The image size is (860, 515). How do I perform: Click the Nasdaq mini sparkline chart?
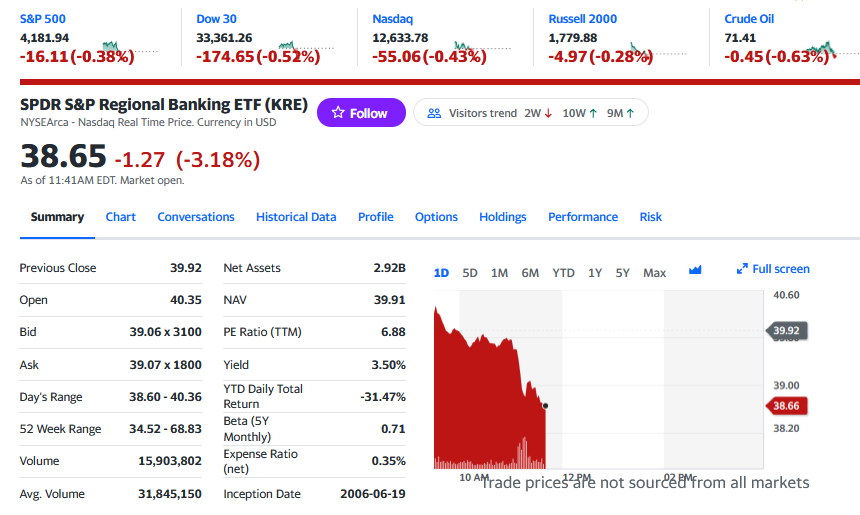(x=483, y=48)
